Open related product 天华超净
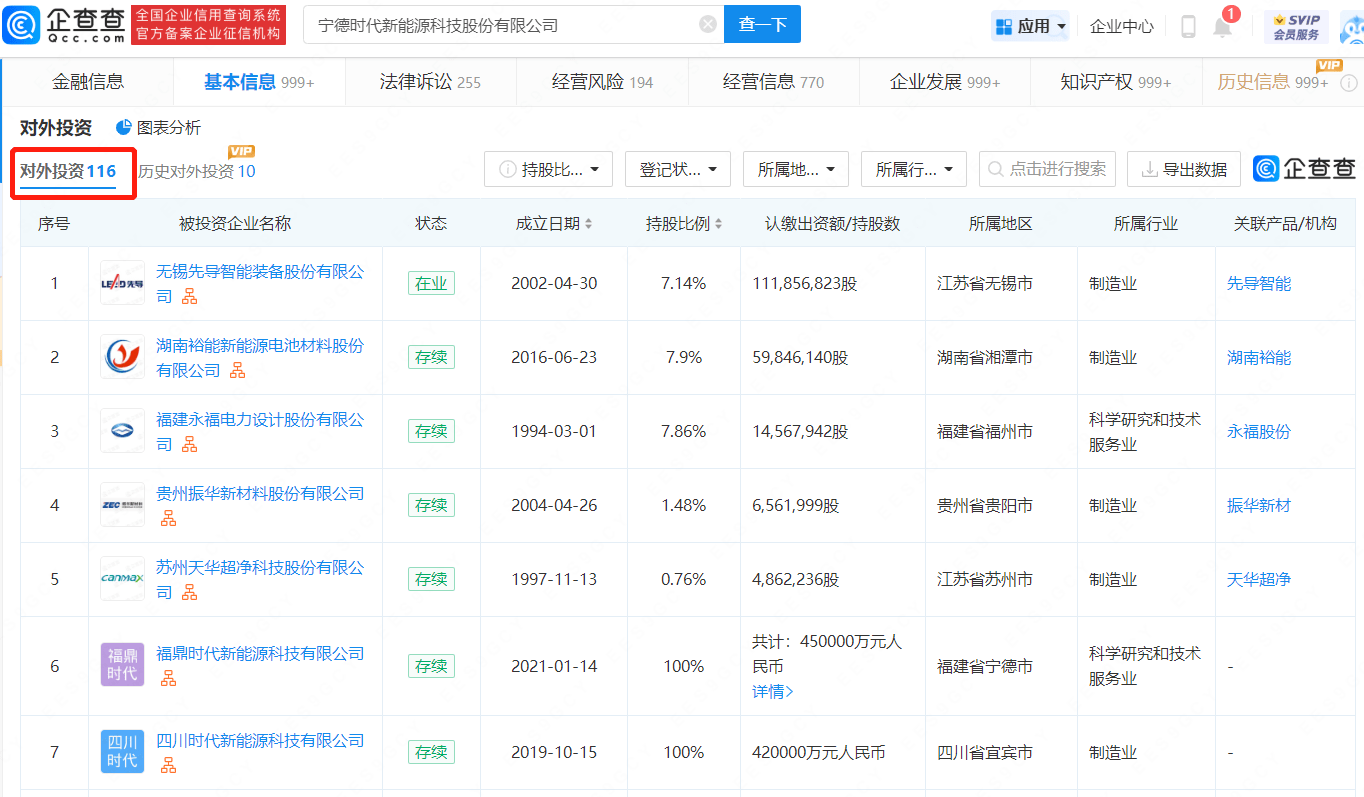 pyautogui.click(x=1259, y=579)
